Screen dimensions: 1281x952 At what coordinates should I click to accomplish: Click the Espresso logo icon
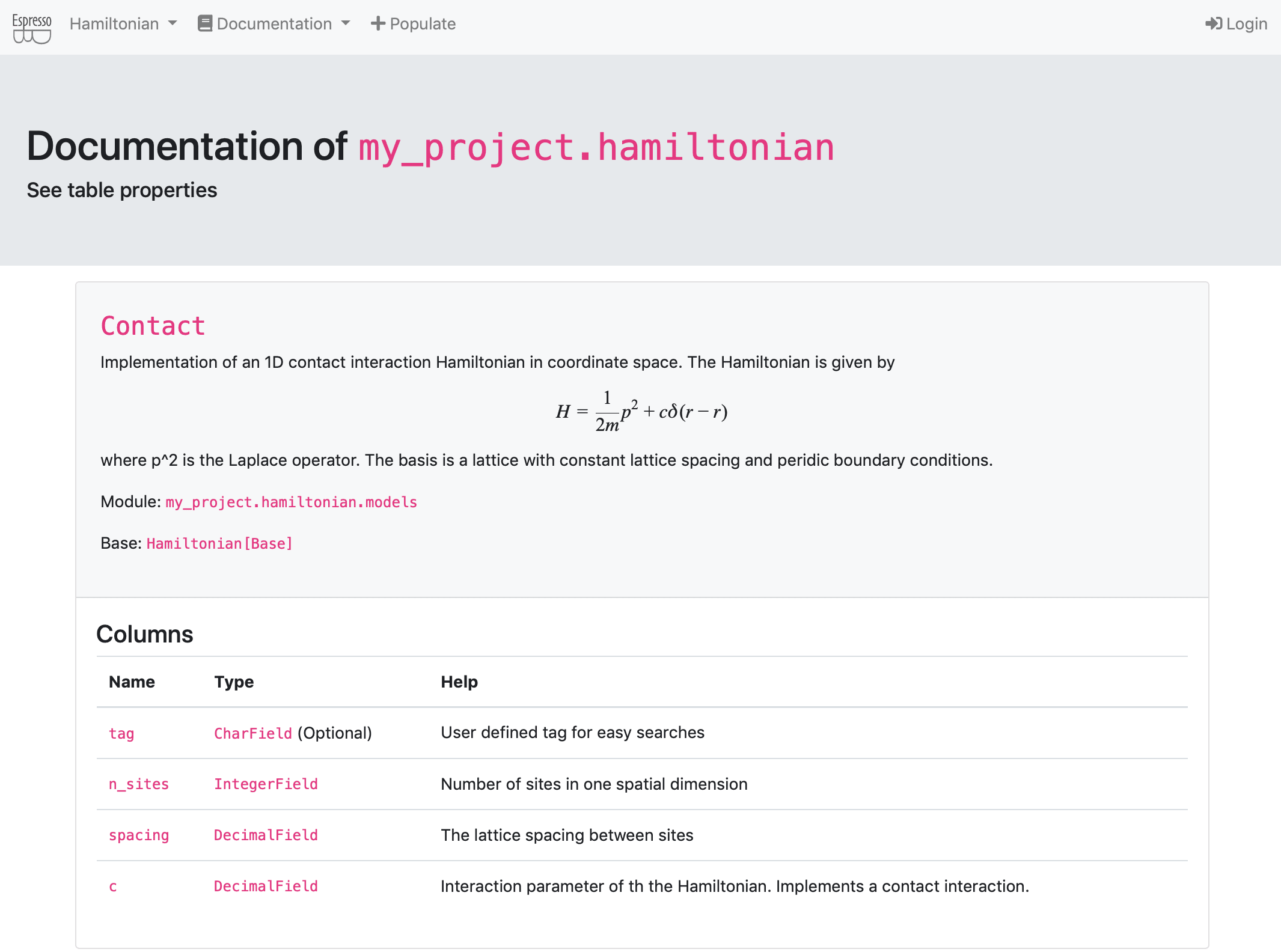tap(32, 26)
